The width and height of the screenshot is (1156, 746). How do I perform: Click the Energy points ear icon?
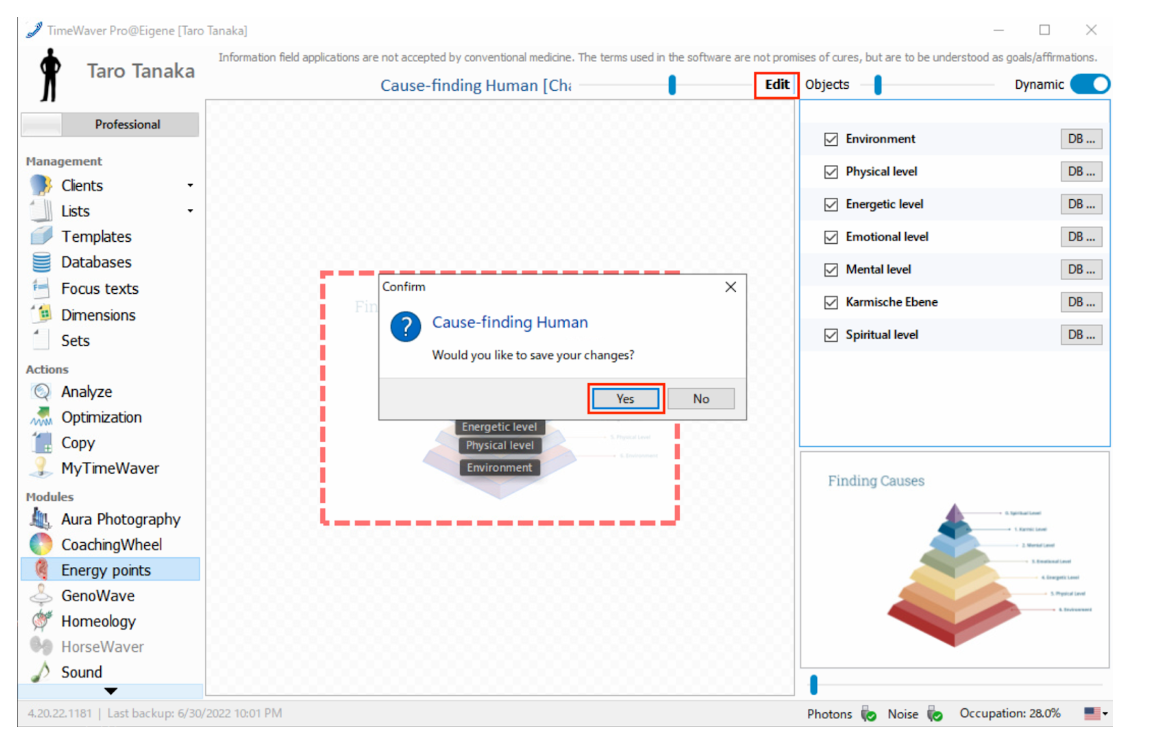[41, 570]
